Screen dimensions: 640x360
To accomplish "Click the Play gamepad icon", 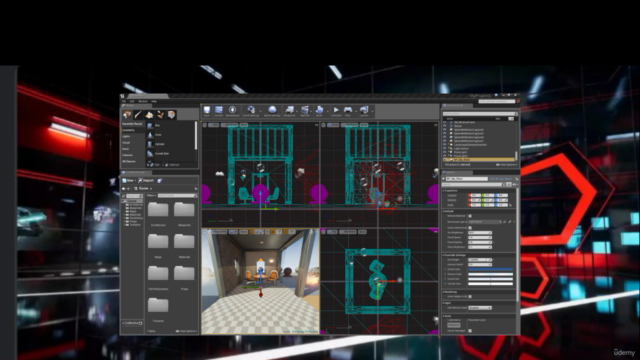I will tap(348, 111).
